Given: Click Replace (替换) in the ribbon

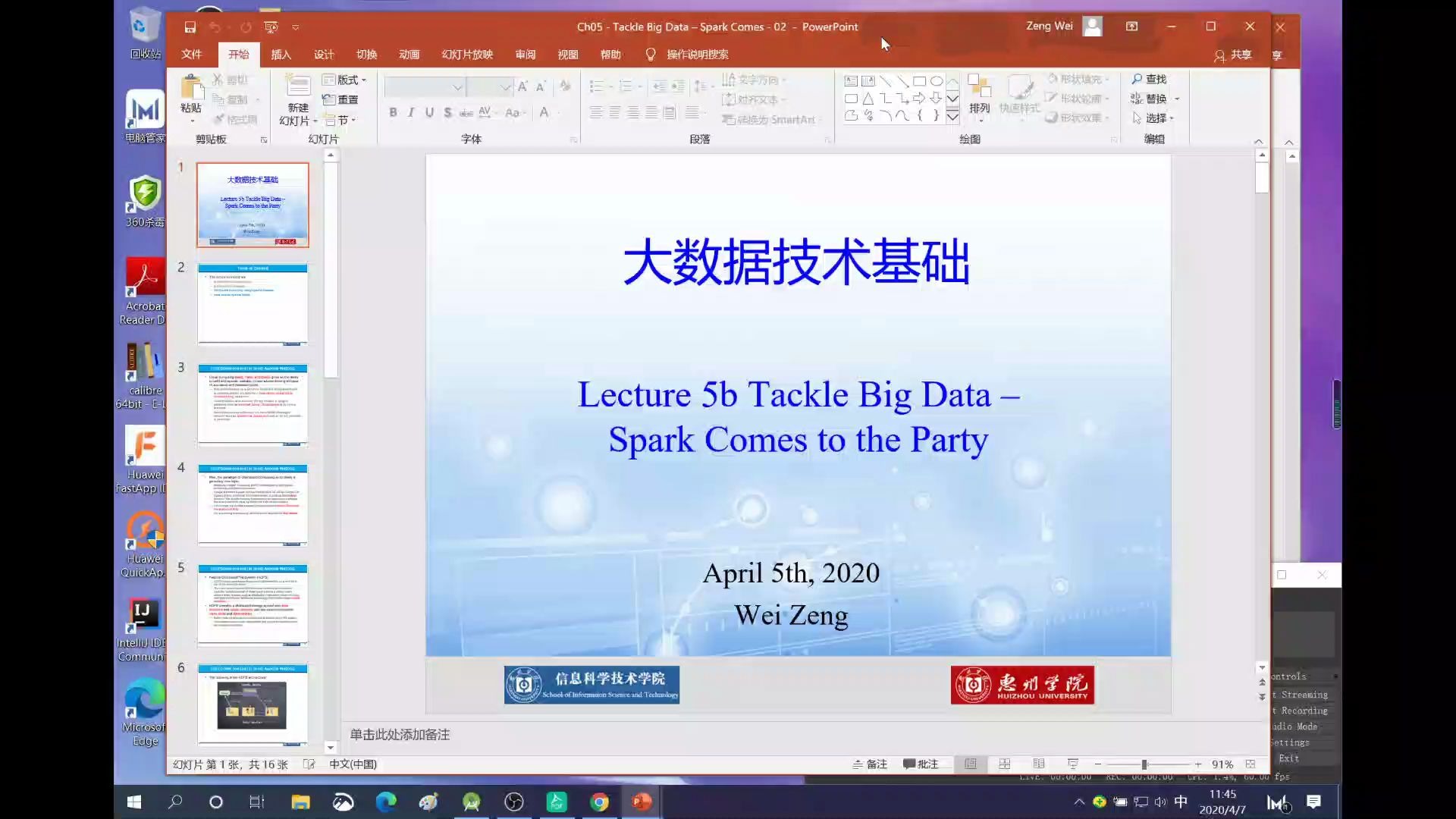Looking at the screenshot, I should (x=1153, y=98).
